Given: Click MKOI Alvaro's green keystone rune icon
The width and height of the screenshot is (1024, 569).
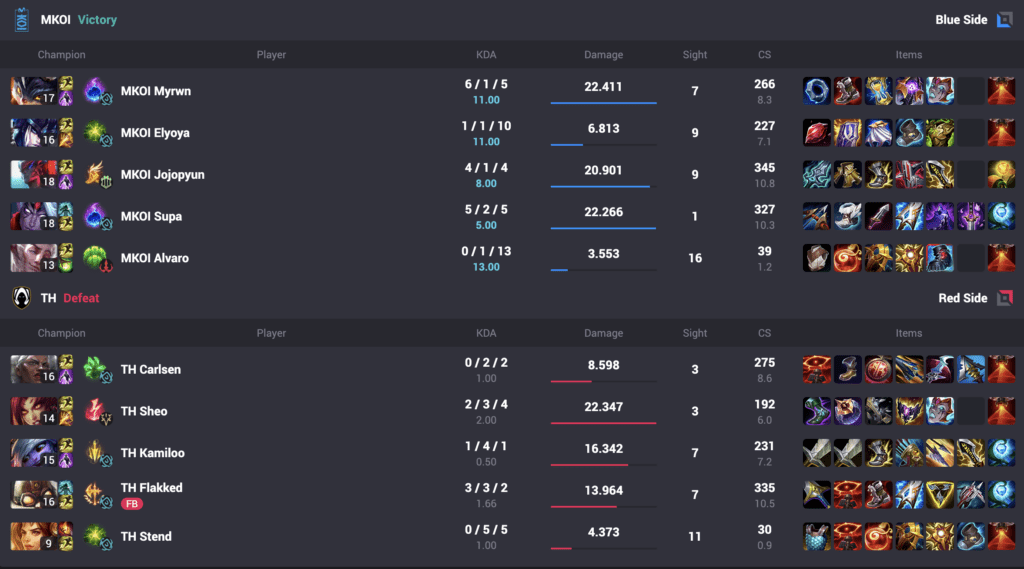Looking at the screenshot, I should [x=97, y=258].
